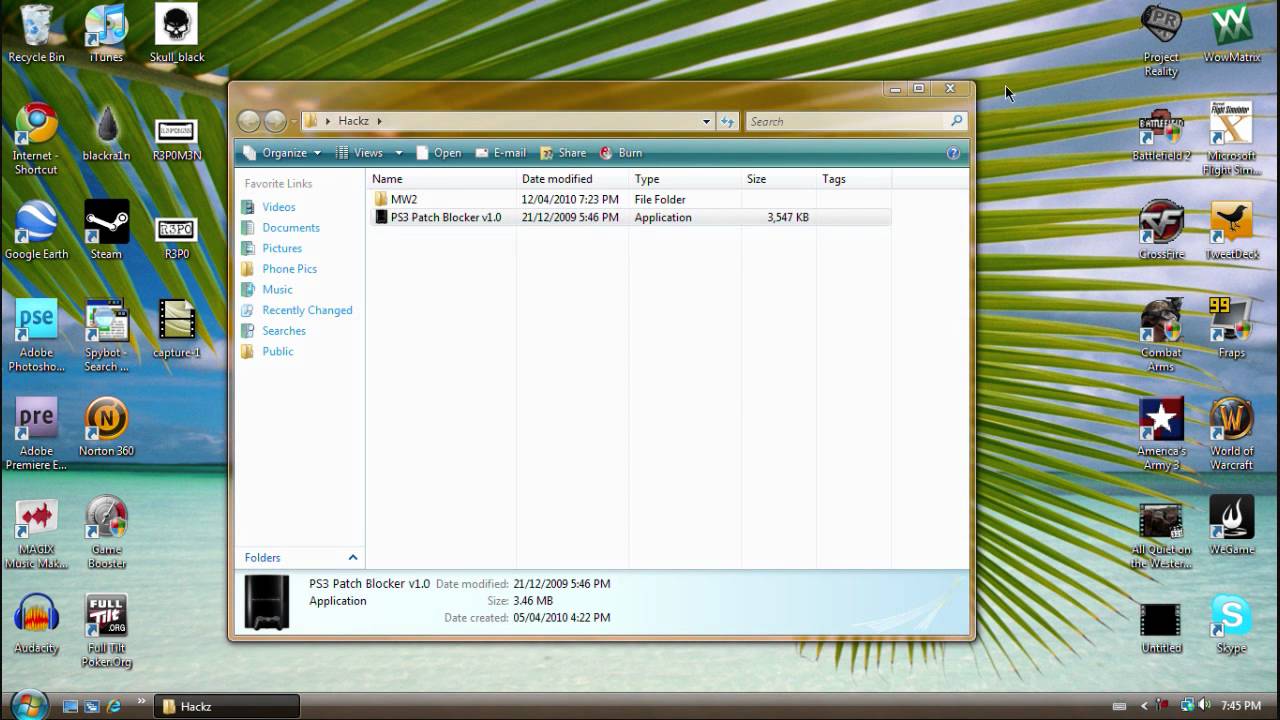
Task: Open MAGIX Music Maker desktop icon
Action: coord(36,533)
